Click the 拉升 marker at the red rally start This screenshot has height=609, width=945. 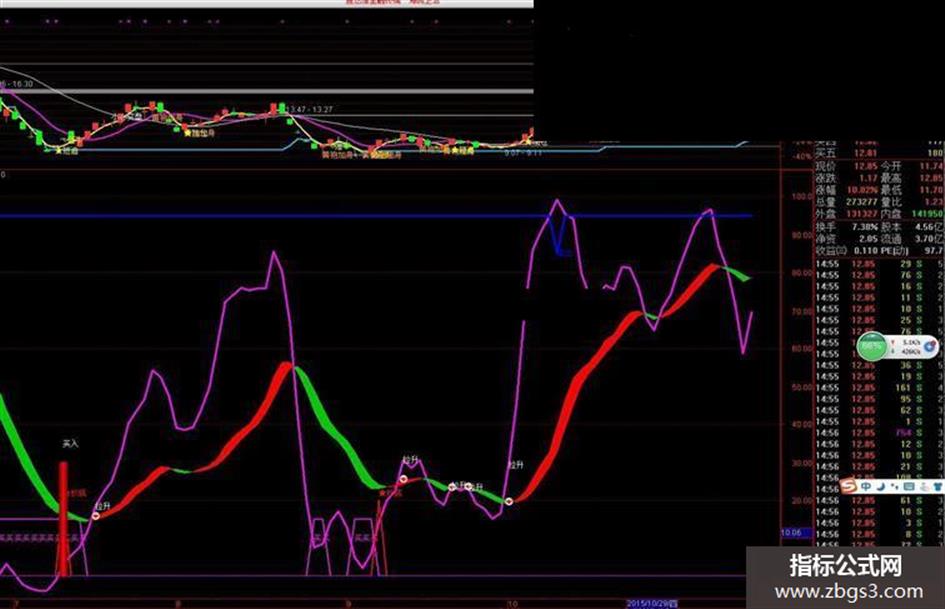[515, 465]
